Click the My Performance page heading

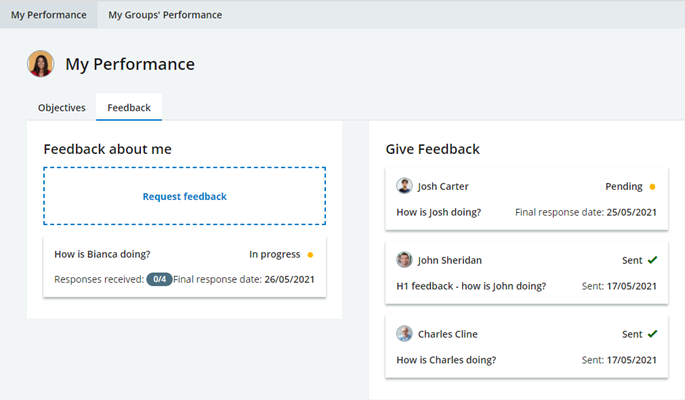(130, 64)
